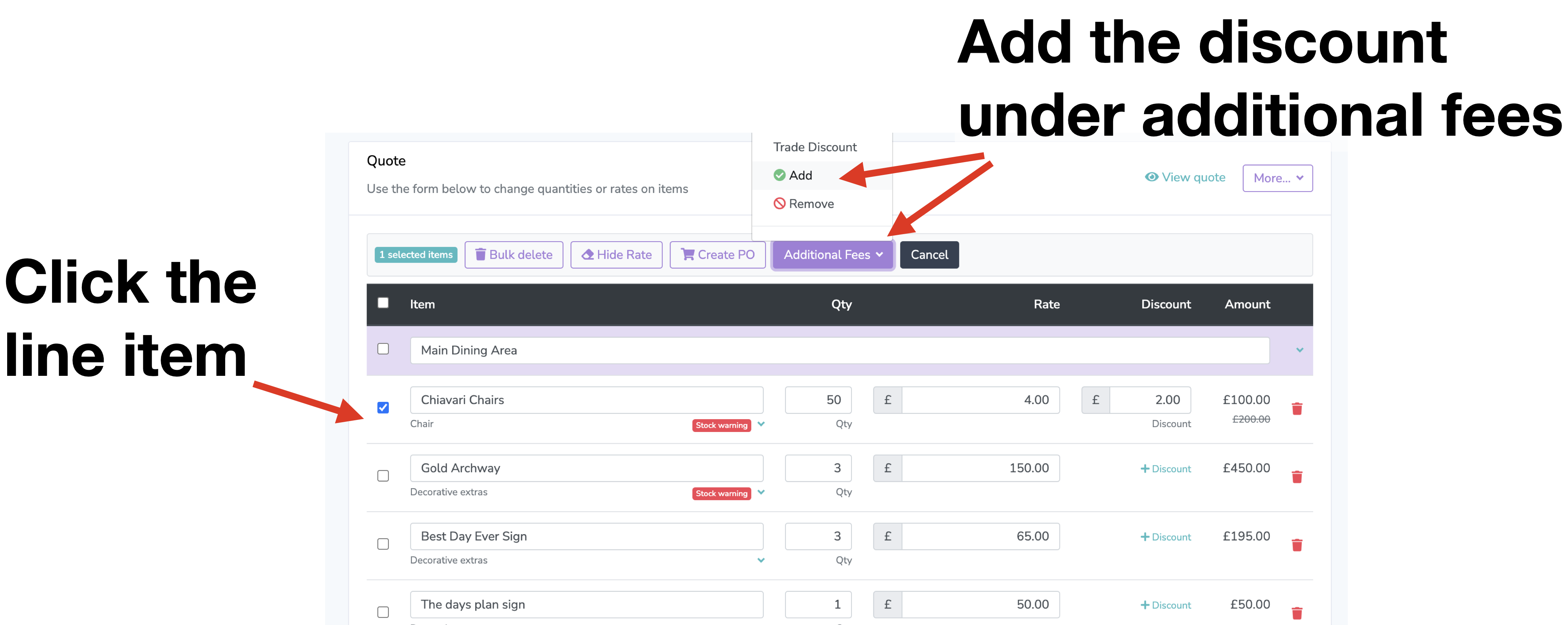Click the Trade Discount menu heading
This screenshot has width=1568, height=625.
815,147
